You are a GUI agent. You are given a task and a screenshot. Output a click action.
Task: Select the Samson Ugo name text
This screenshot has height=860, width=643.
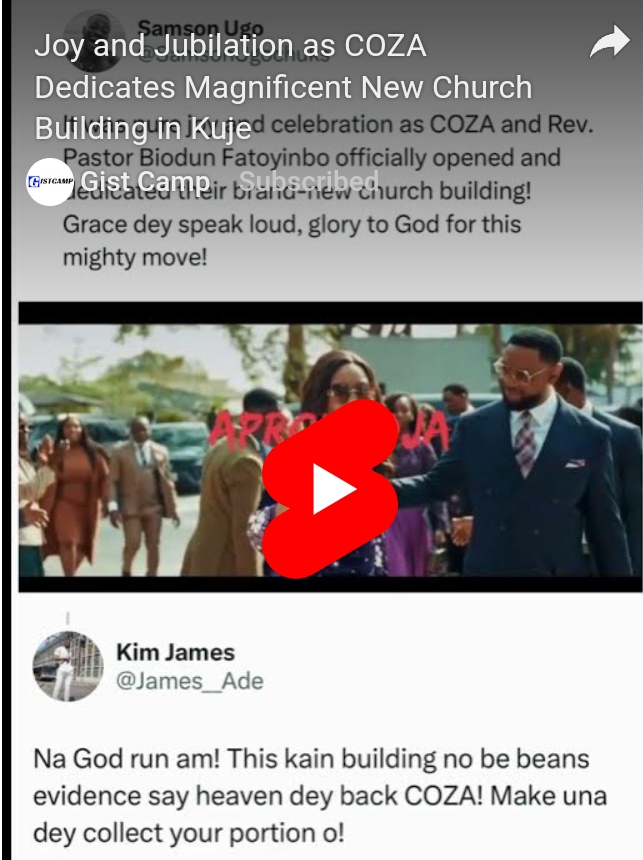click(x=200, y=26)
